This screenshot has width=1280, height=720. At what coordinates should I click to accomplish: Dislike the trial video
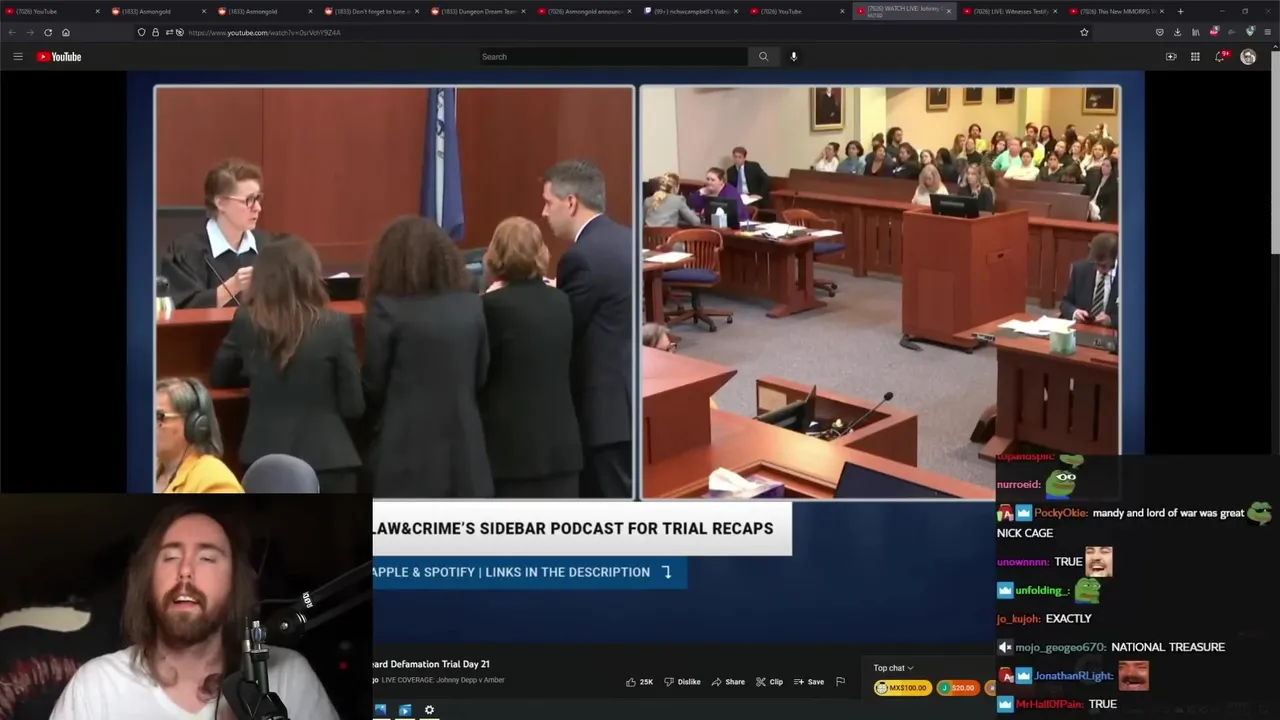[682, 682]
